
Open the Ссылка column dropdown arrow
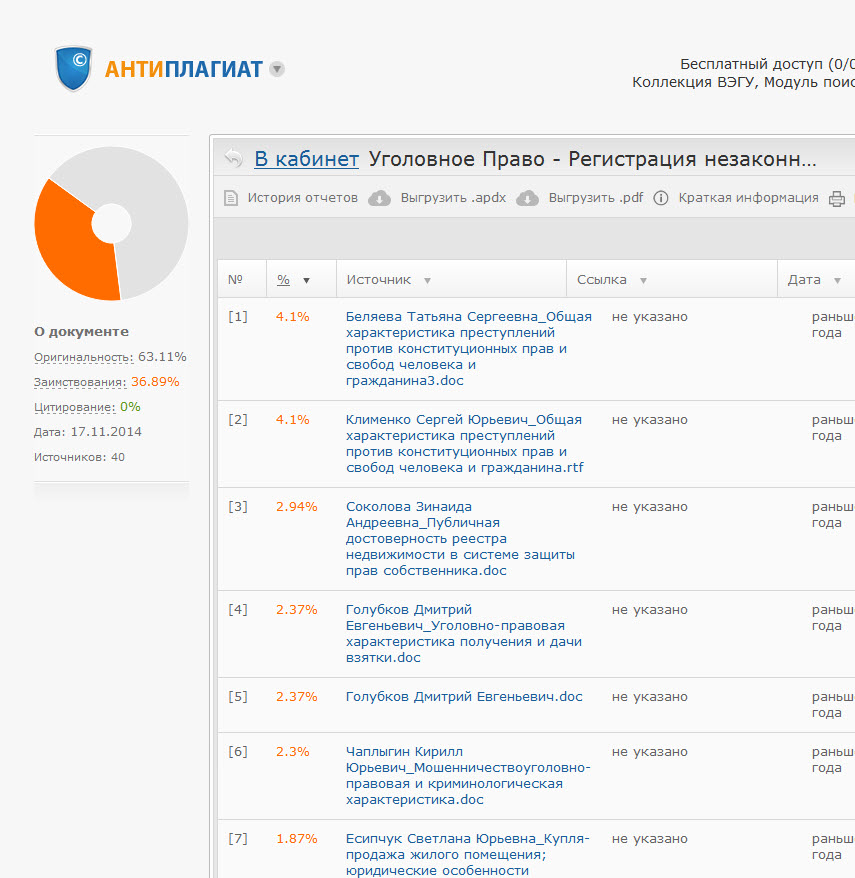643,281
